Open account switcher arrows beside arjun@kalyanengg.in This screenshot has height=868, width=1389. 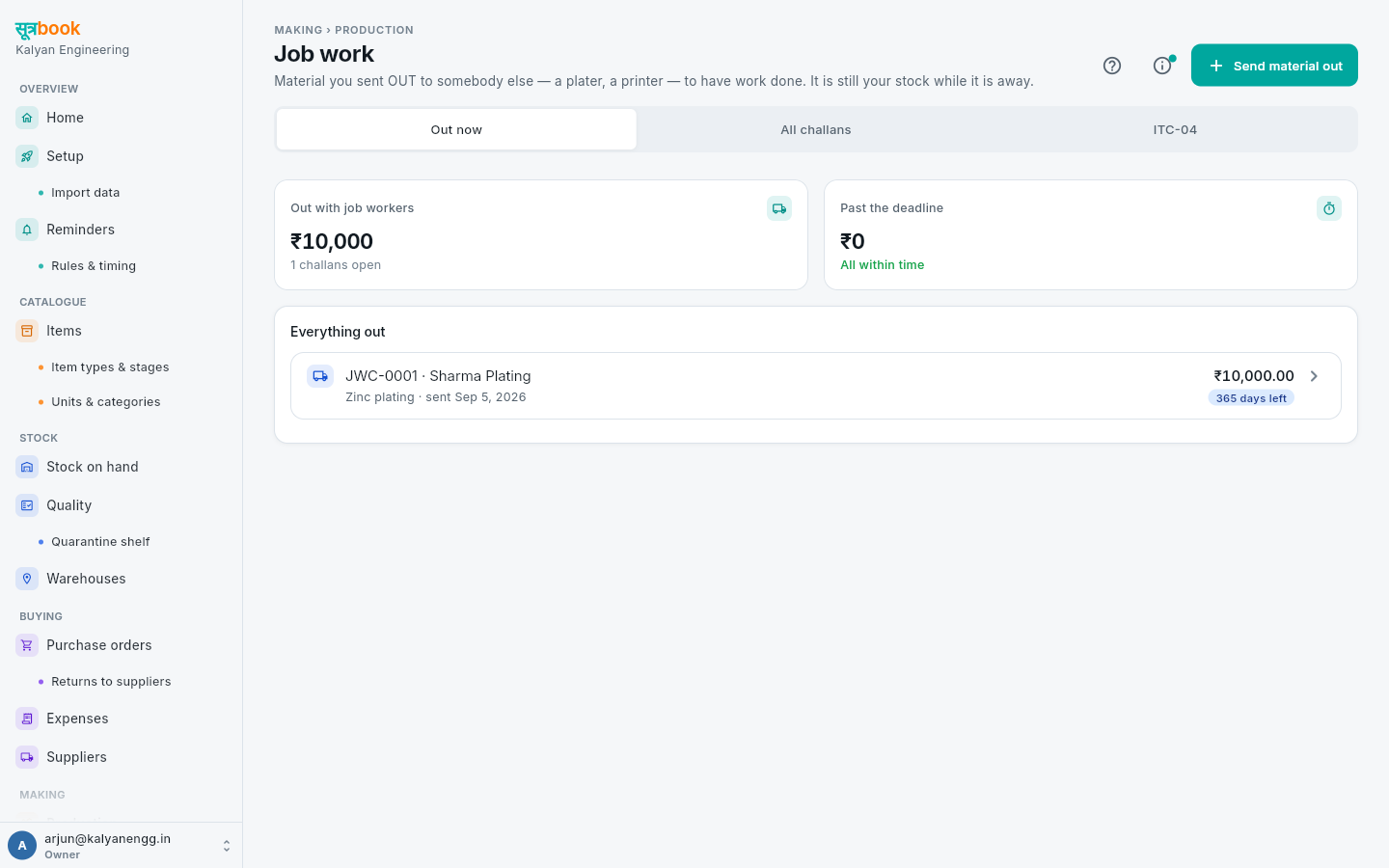(x=227, y=846)
